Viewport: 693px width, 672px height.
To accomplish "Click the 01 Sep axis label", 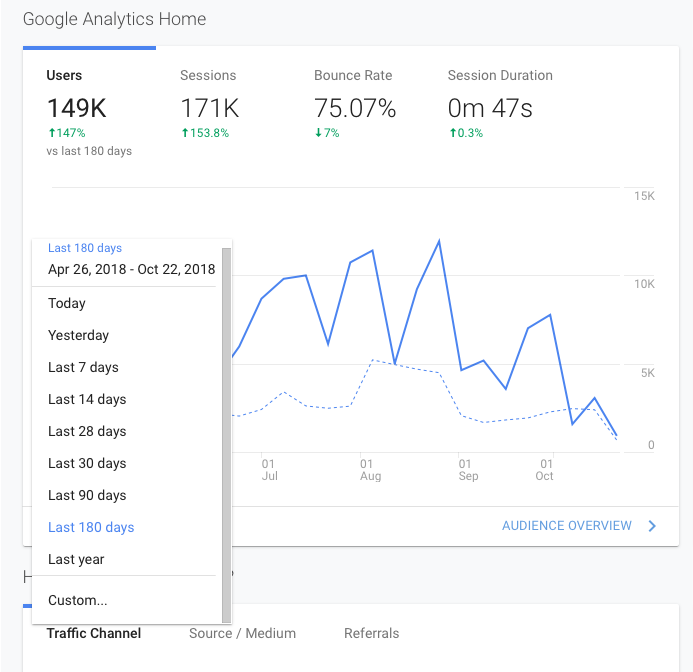I will pyautogui.click(x=468, y=470).
